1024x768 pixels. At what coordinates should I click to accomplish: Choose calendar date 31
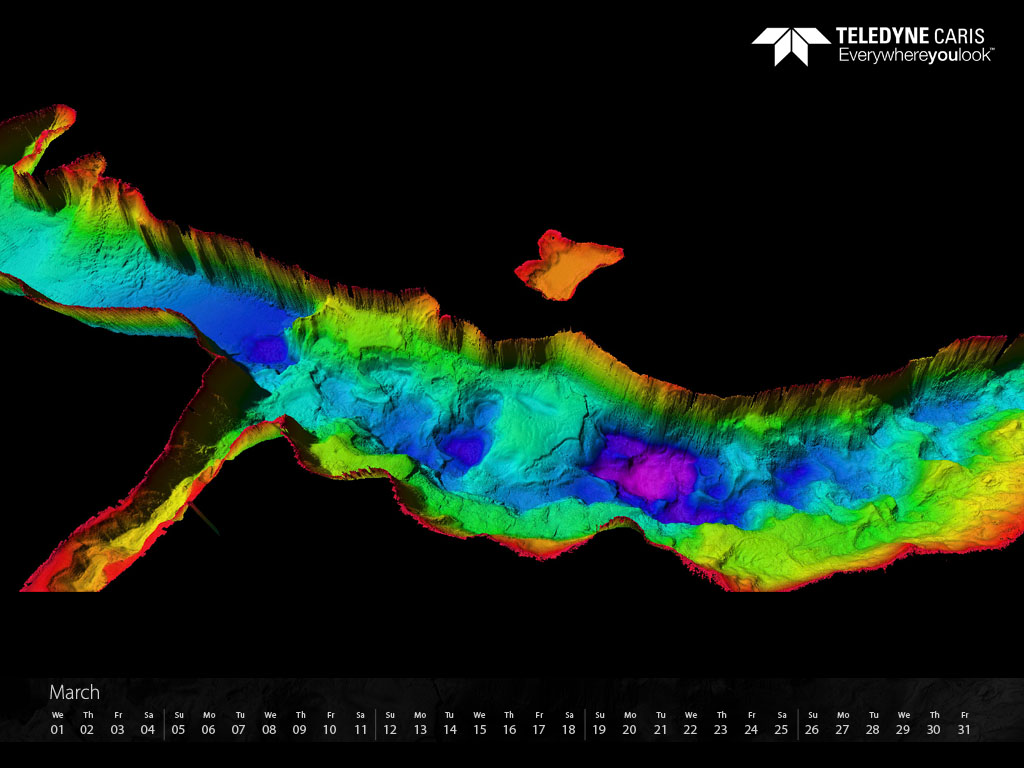[x=964, y=729]
